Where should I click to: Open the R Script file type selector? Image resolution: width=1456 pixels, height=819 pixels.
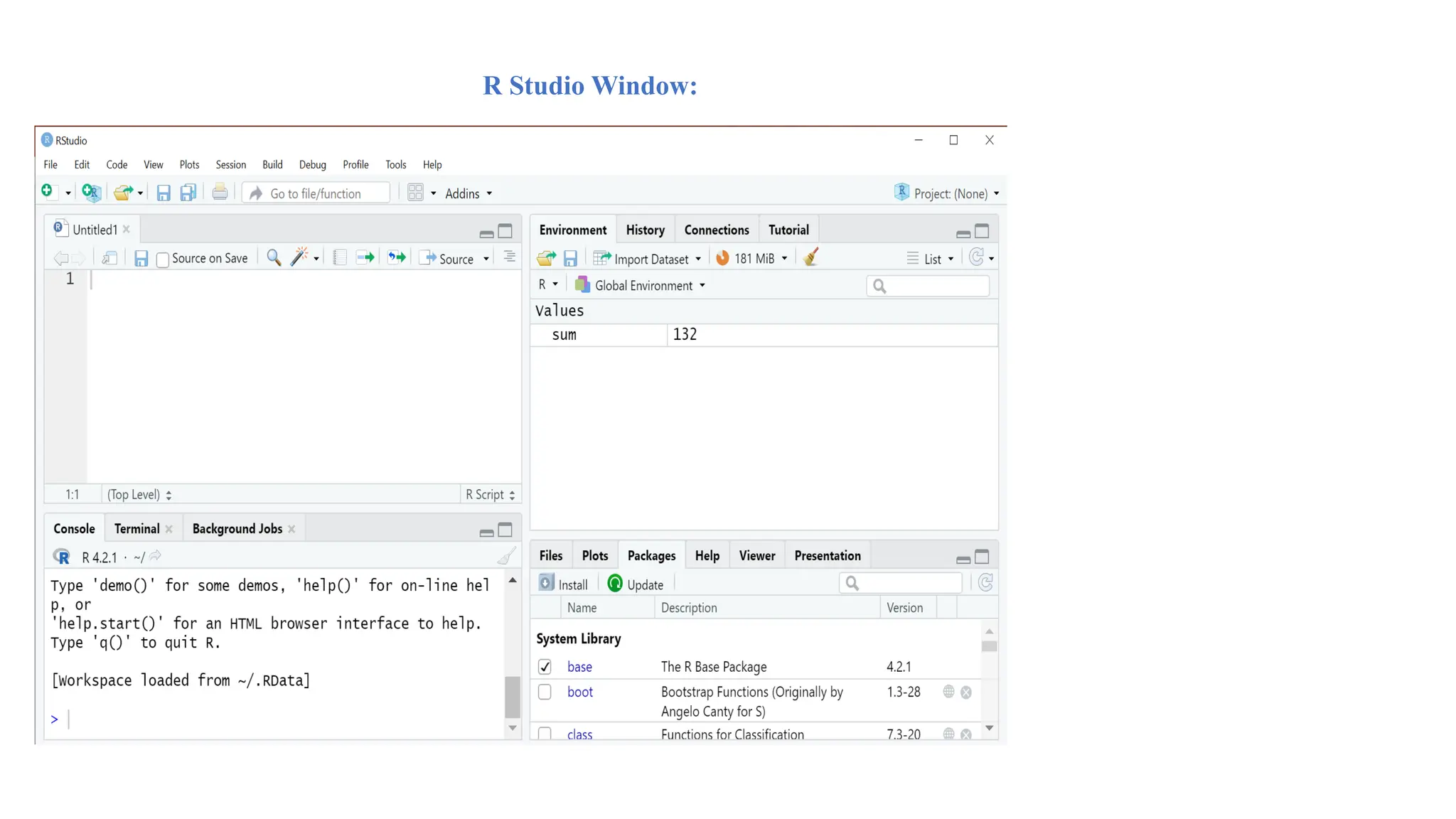490,495
